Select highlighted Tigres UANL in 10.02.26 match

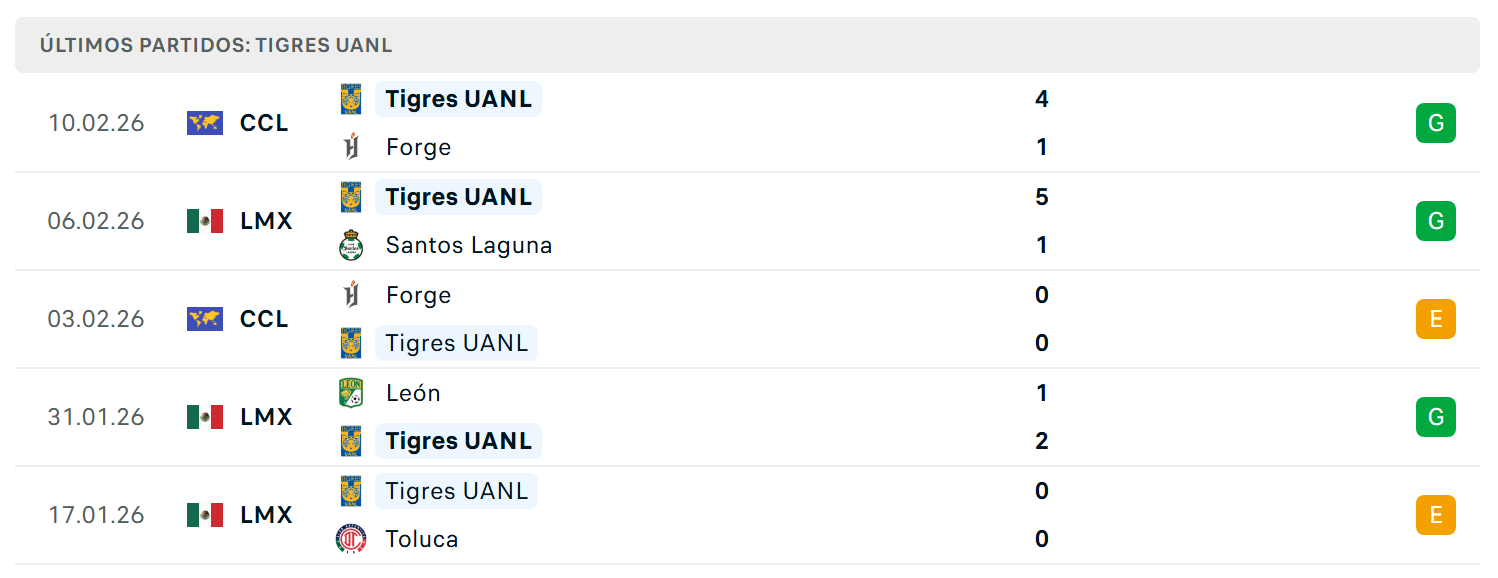pos(458,99)
